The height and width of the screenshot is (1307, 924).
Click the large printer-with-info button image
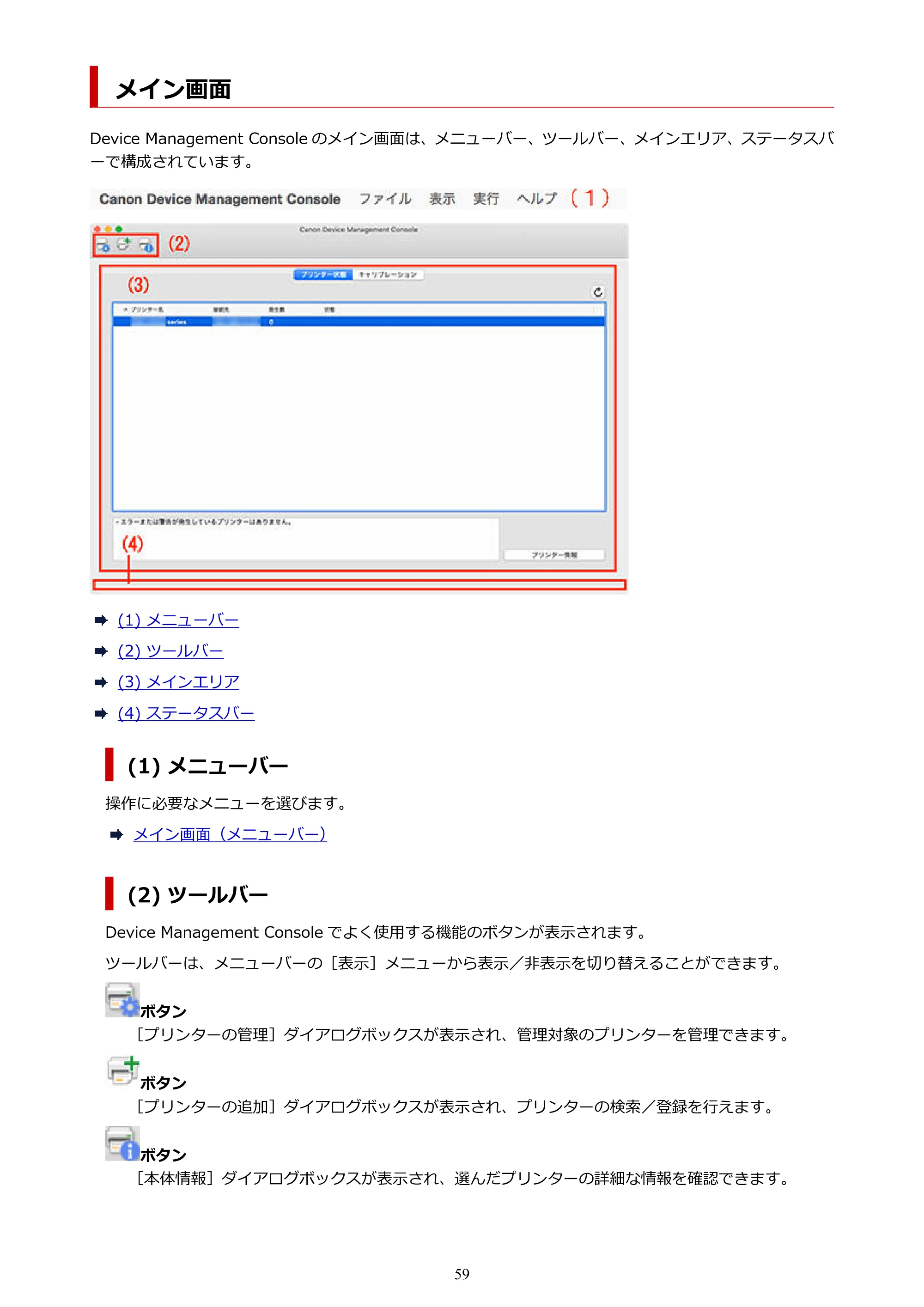[x=122, y=1143]
